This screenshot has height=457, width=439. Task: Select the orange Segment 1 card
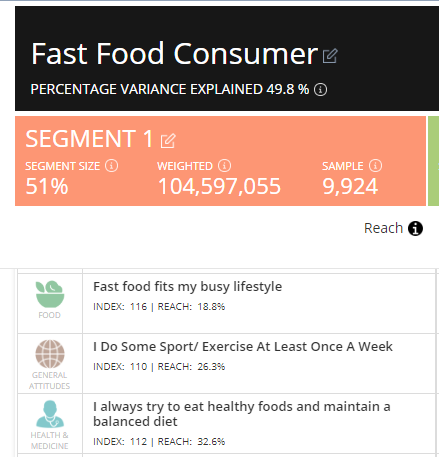click(x=220, y=161)
